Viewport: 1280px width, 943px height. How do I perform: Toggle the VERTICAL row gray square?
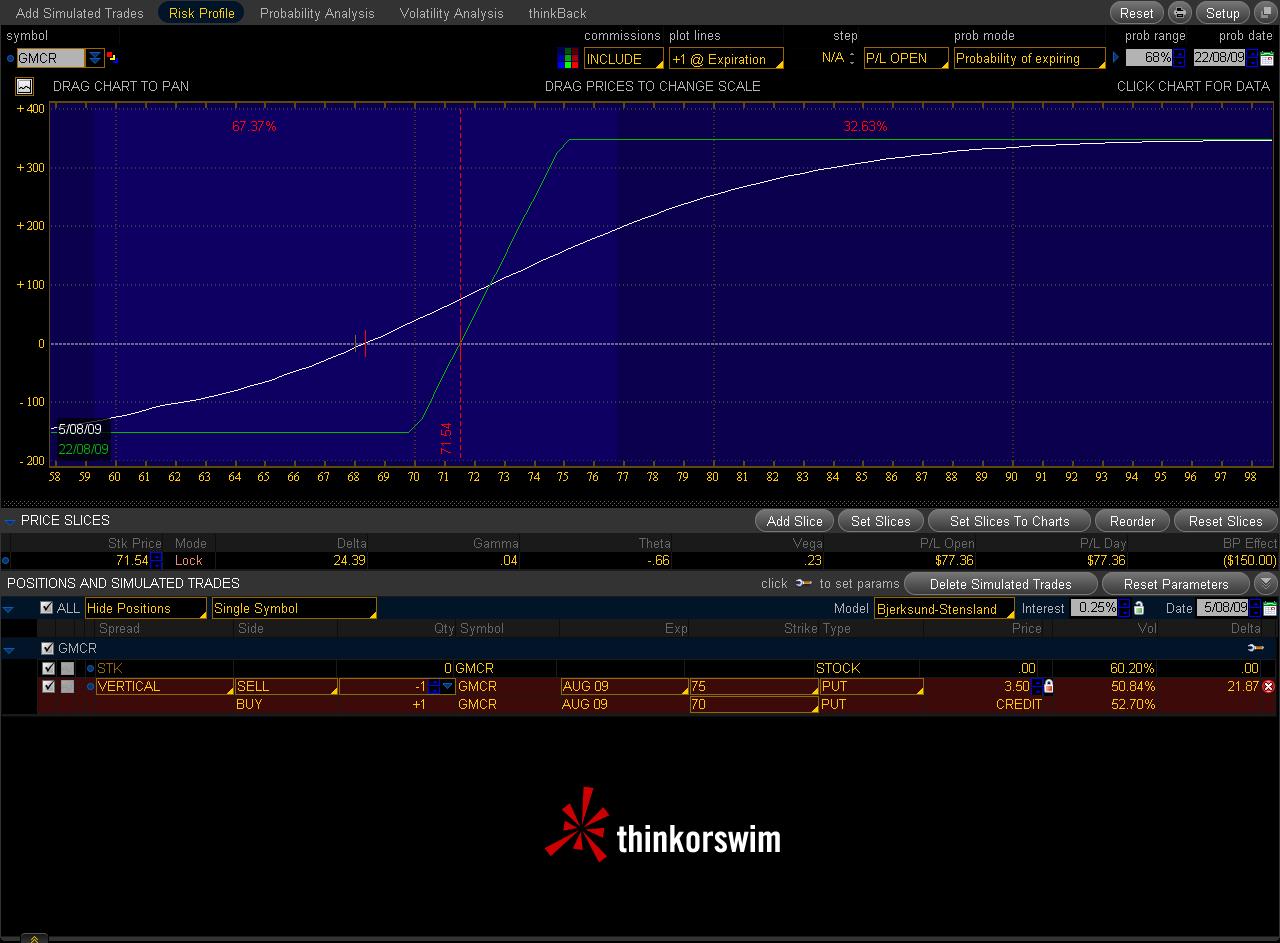[x=67, y=686]
